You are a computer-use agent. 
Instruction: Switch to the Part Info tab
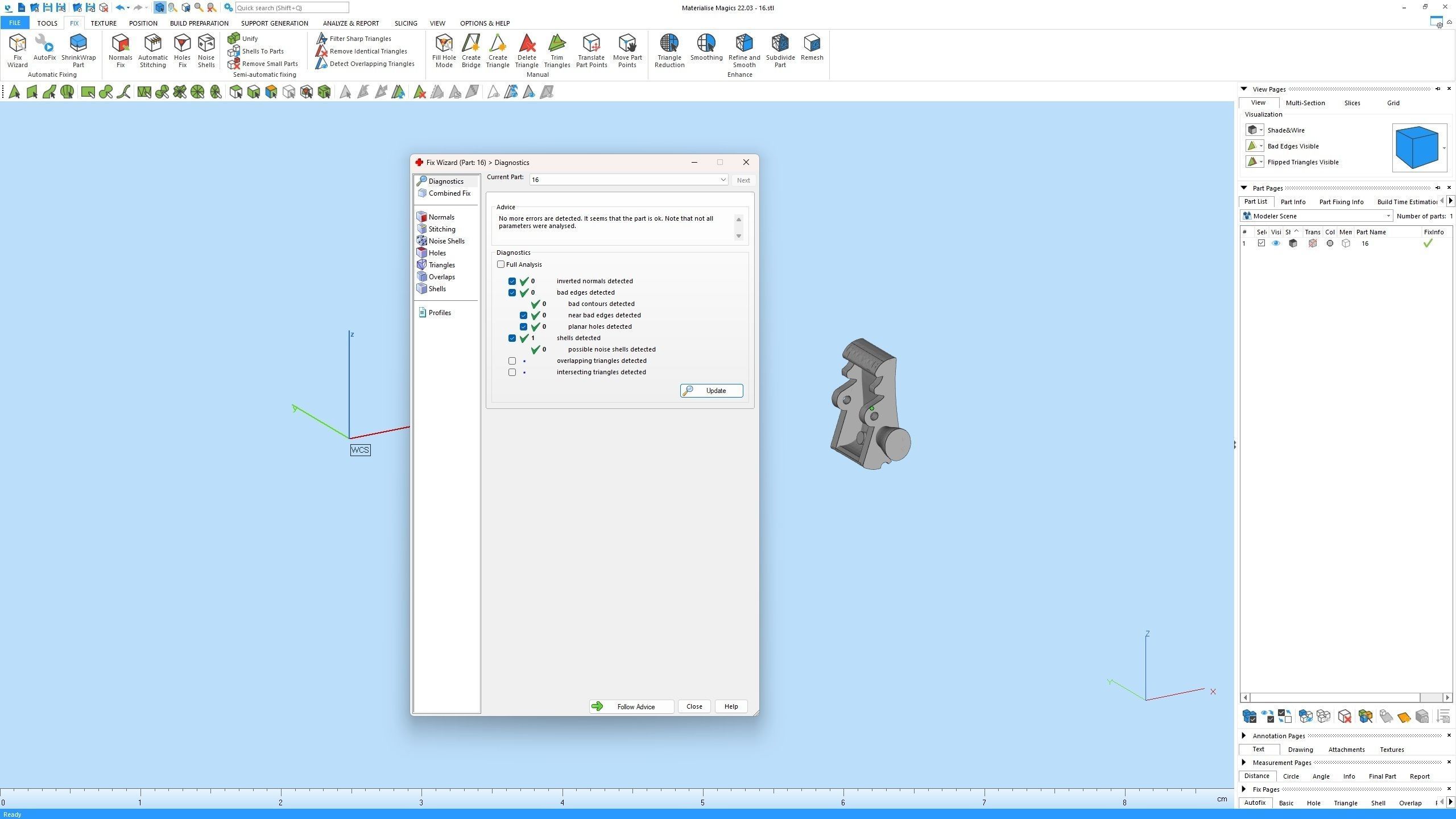tap(1293, 202)
